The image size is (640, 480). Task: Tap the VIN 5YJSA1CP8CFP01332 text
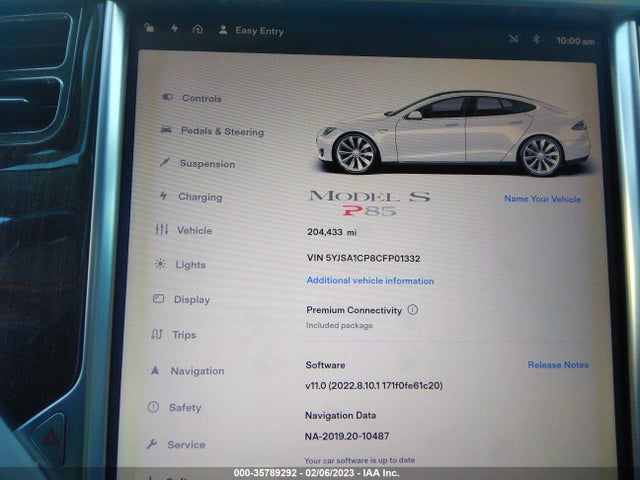[363, 258]
